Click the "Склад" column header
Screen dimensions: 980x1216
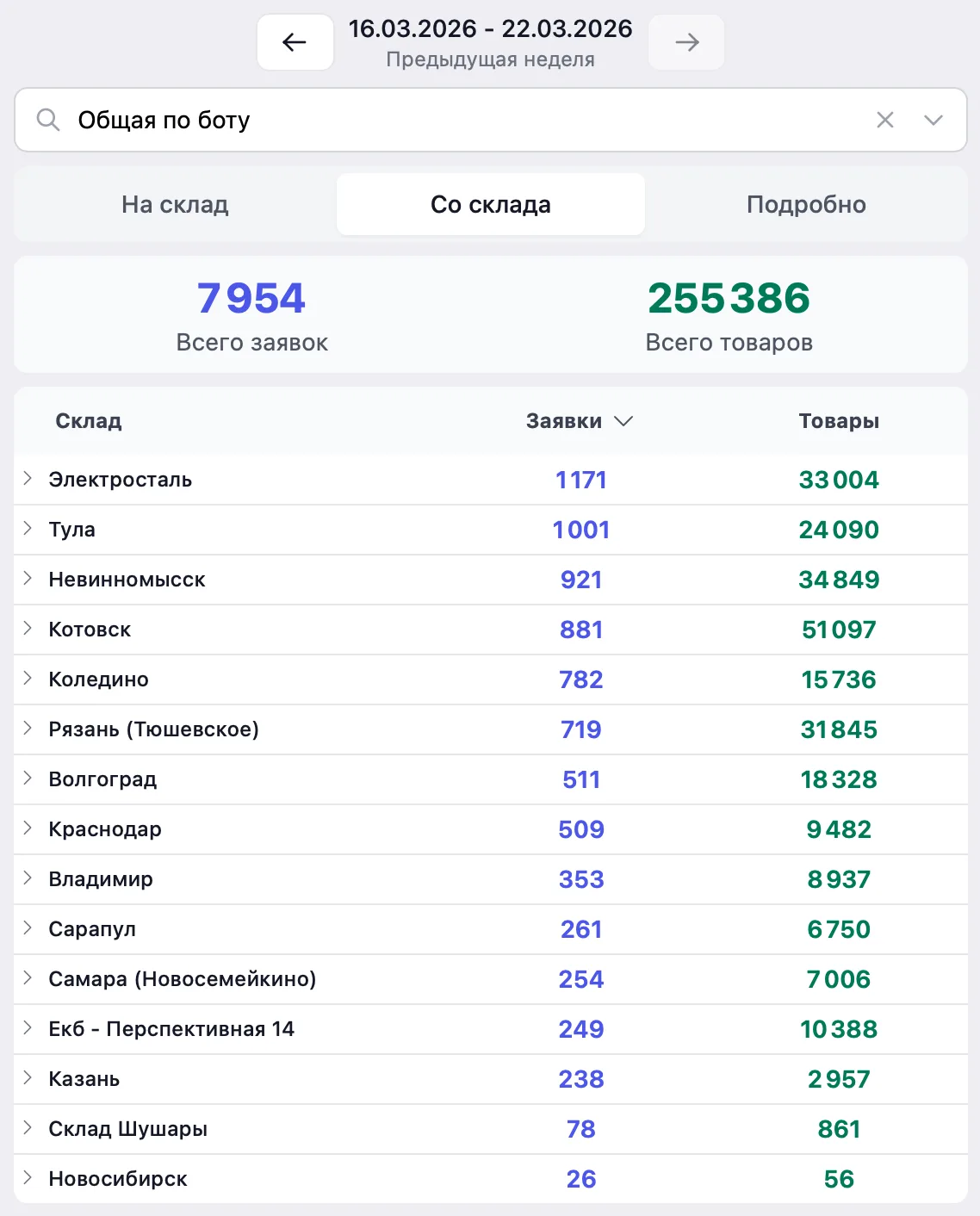(x=89, y=421)
